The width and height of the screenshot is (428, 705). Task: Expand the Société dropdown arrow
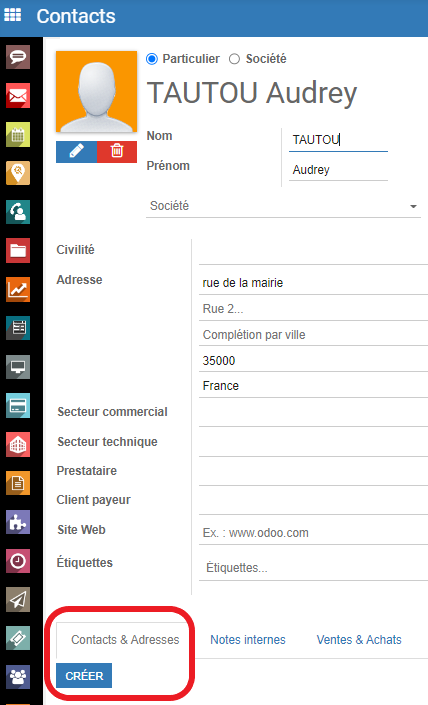(x=413, y=206)
